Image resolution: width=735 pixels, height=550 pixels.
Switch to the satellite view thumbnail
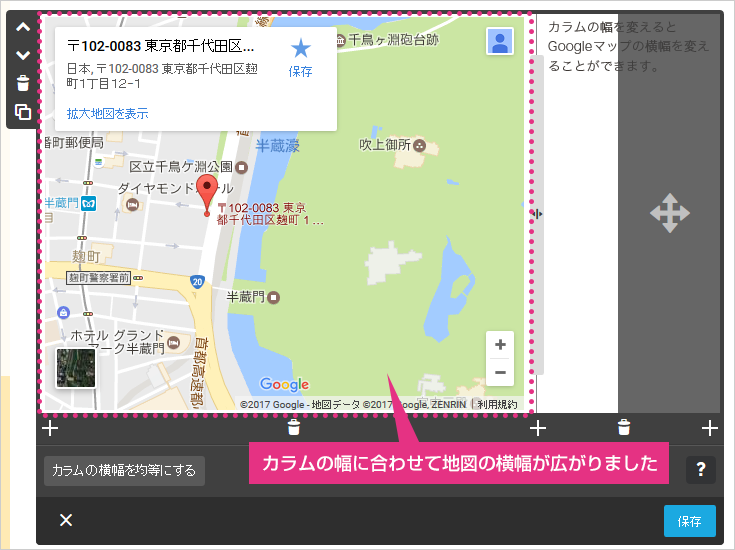point(75,368)
